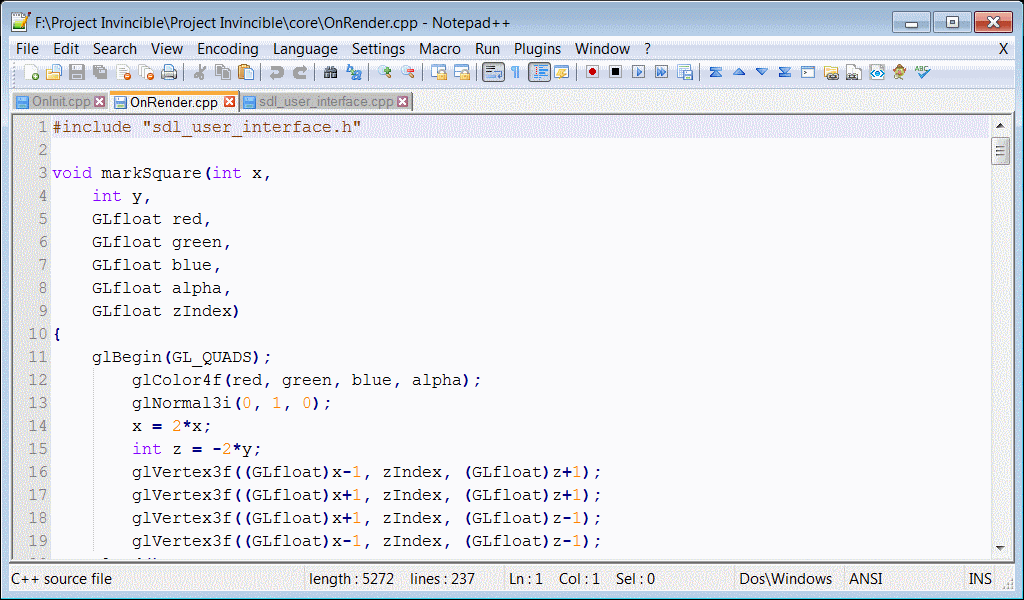Image resolution: width=1024 pixels, height=600 pixels.
Task: Enable synchronized vertical scrolling
Action: tap(439, 72)
